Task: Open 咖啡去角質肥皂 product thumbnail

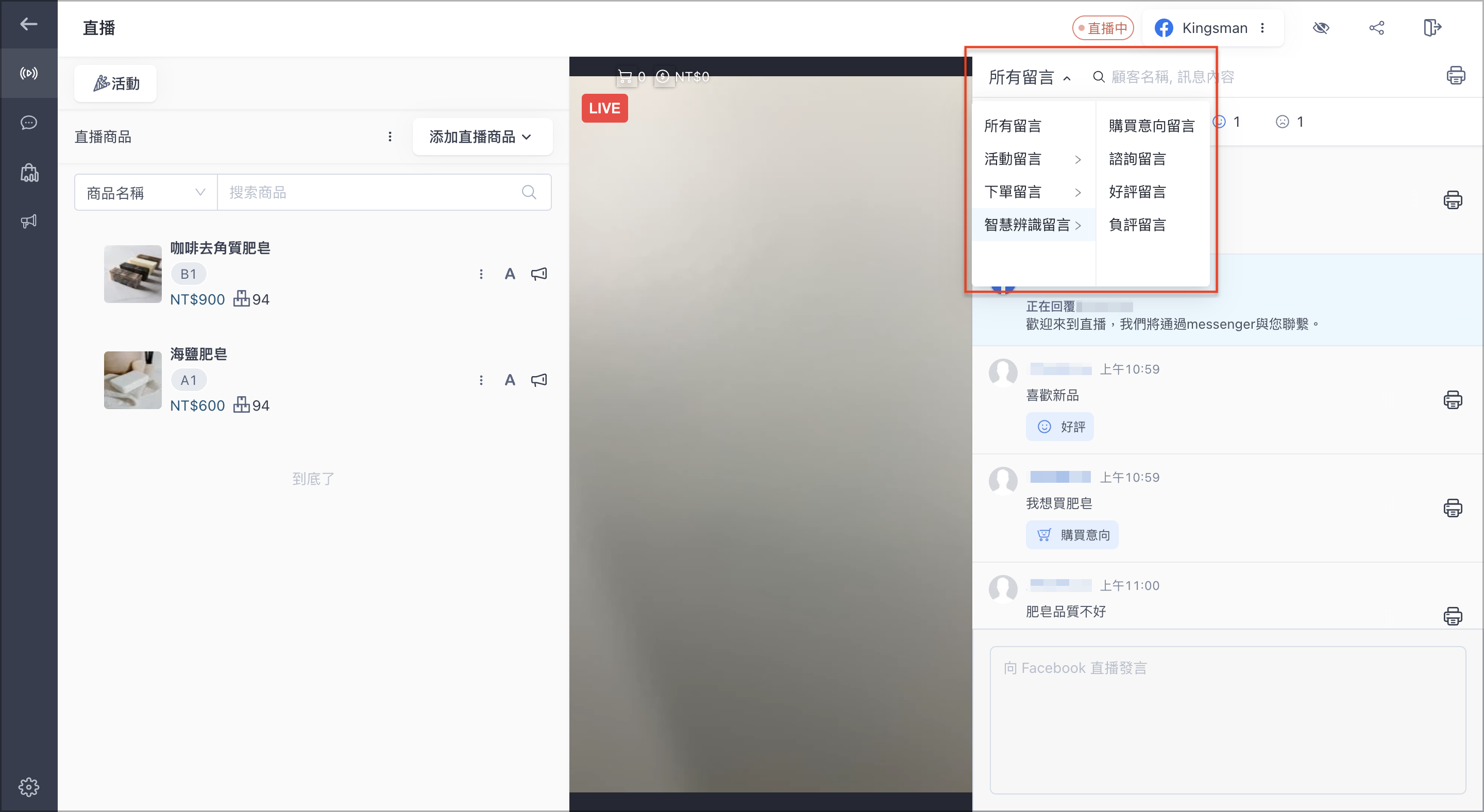Action: pos(132,274)
